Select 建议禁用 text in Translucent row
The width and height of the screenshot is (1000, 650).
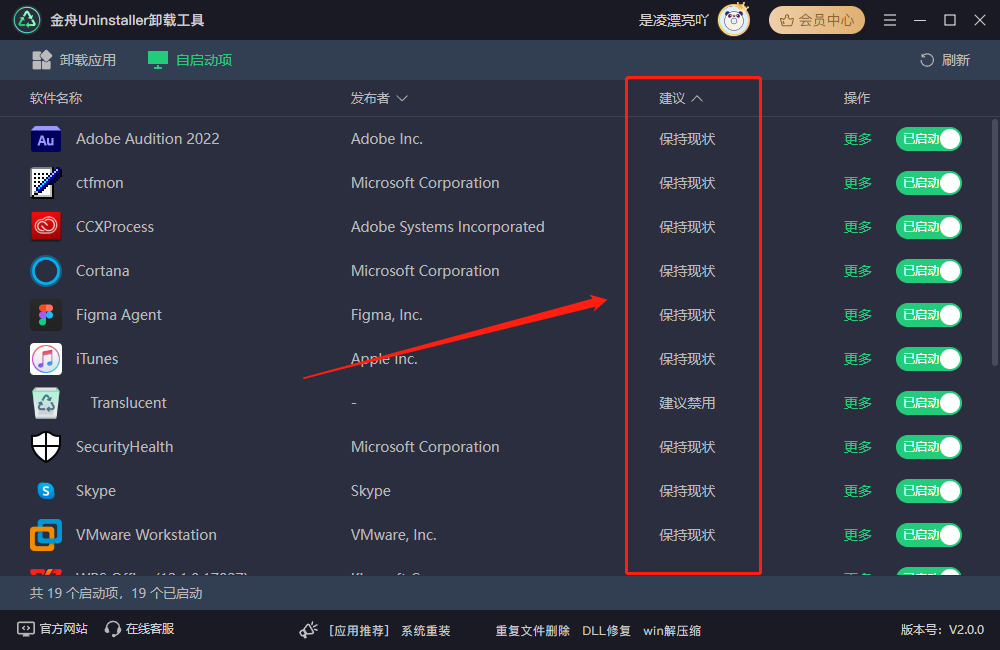687,403
